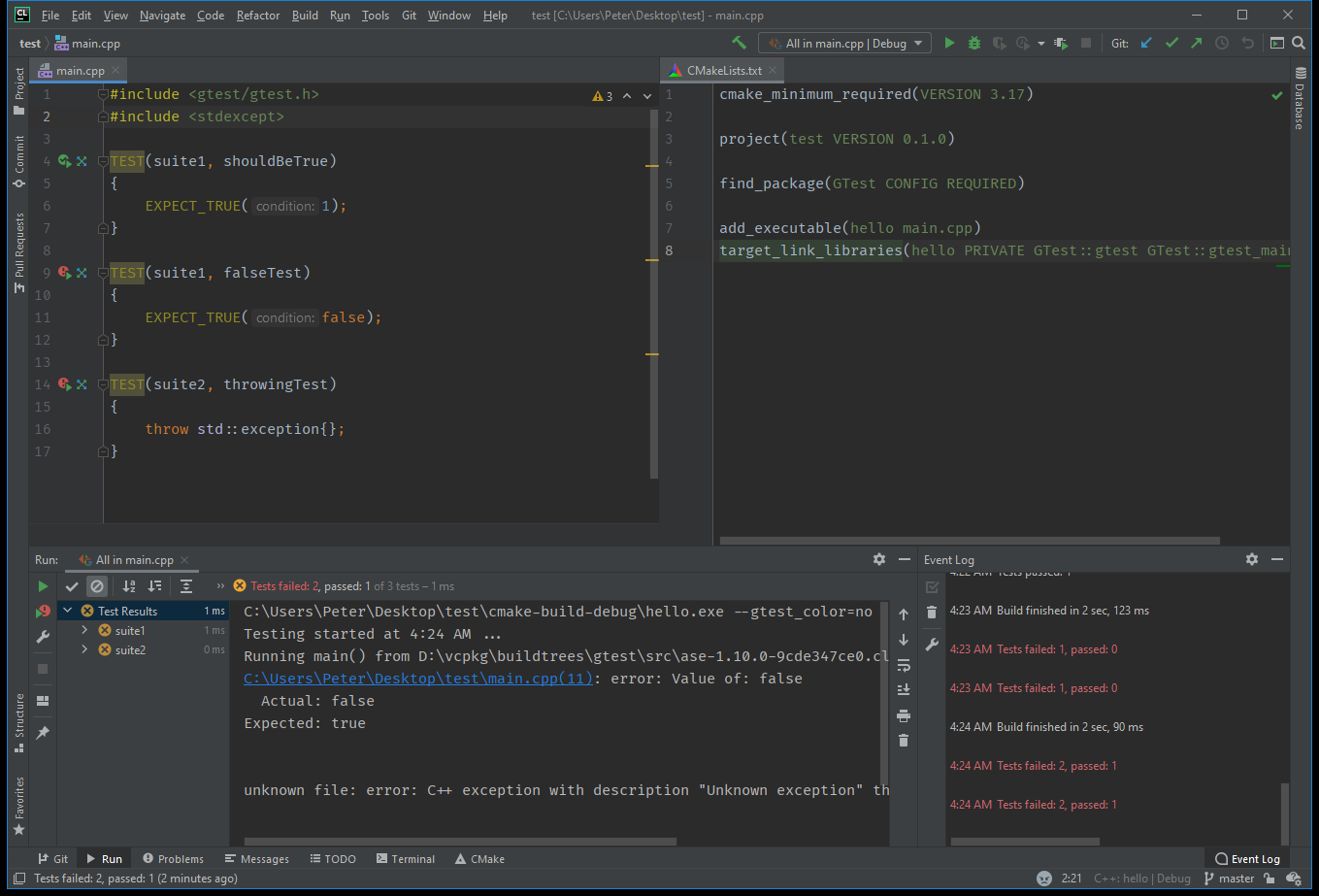Screen dimensions: 1319x896
Task: Open the All in main.cpp configuration dropdown
Action: coord(844,43)
